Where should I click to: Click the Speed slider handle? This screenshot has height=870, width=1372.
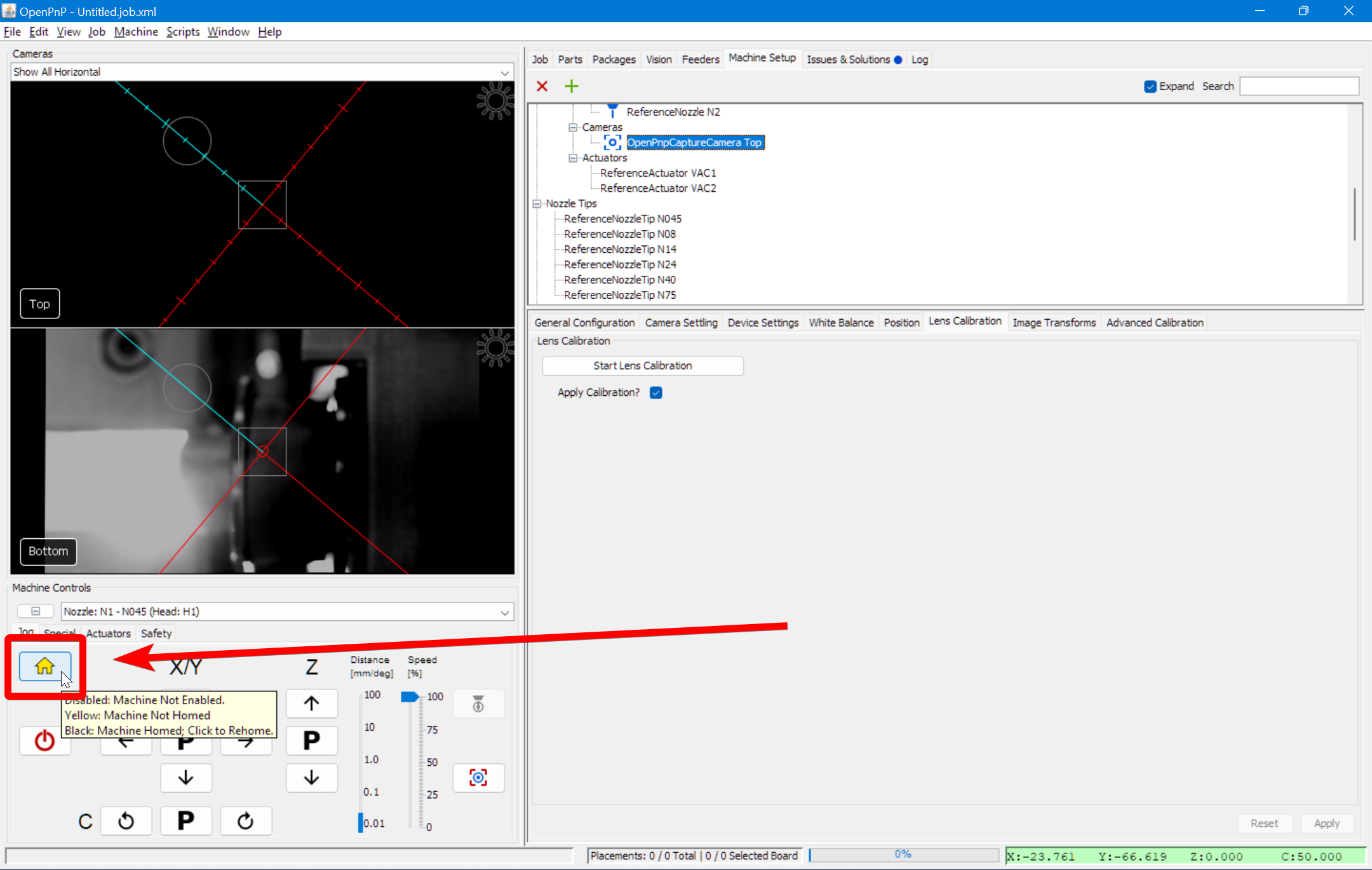point(410,697)
